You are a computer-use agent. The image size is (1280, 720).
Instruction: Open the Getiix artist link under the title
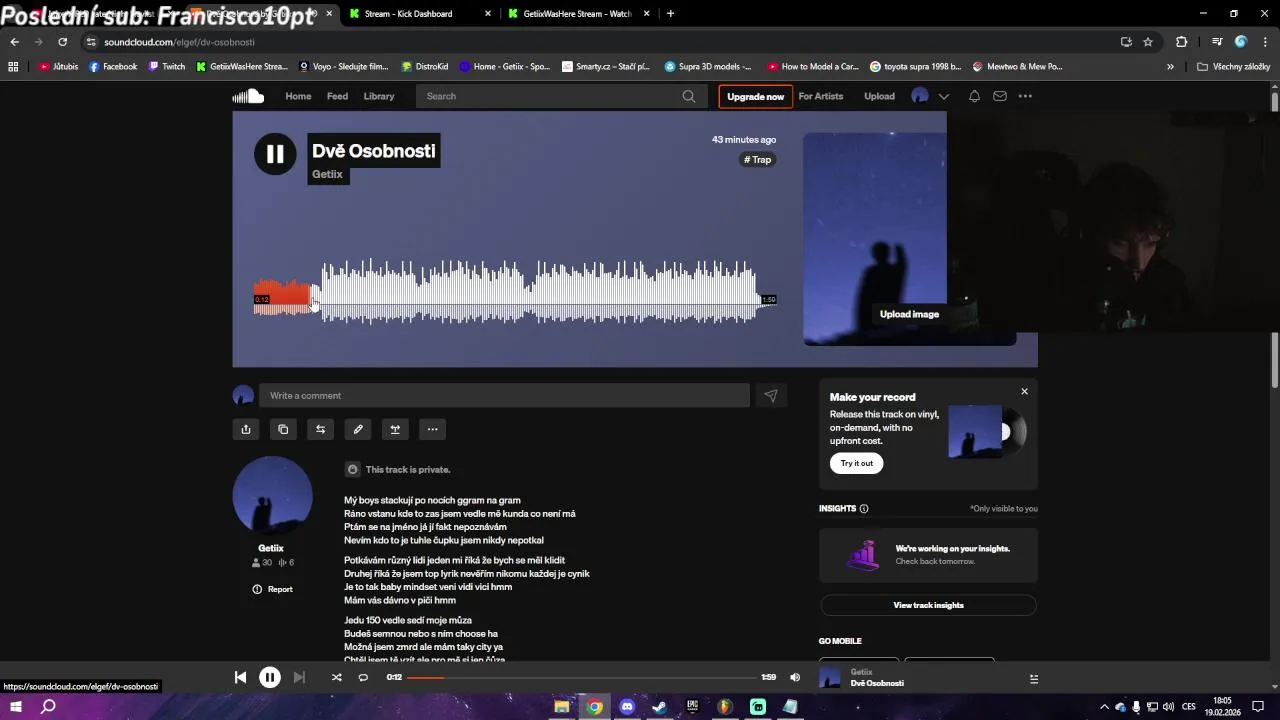pyautogui.click(x=327, y=174)
